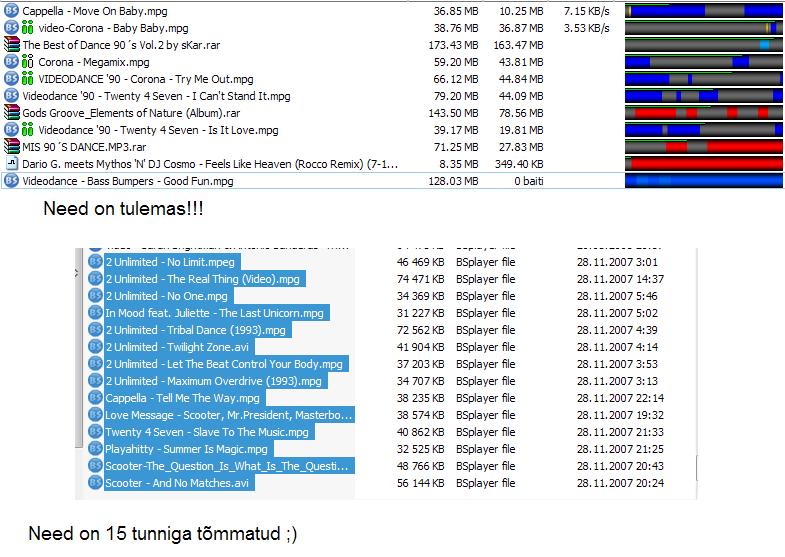Click BSplayer icon of VIDEODANCE '90 - Corona - Try Me Out

coord(11,79)
